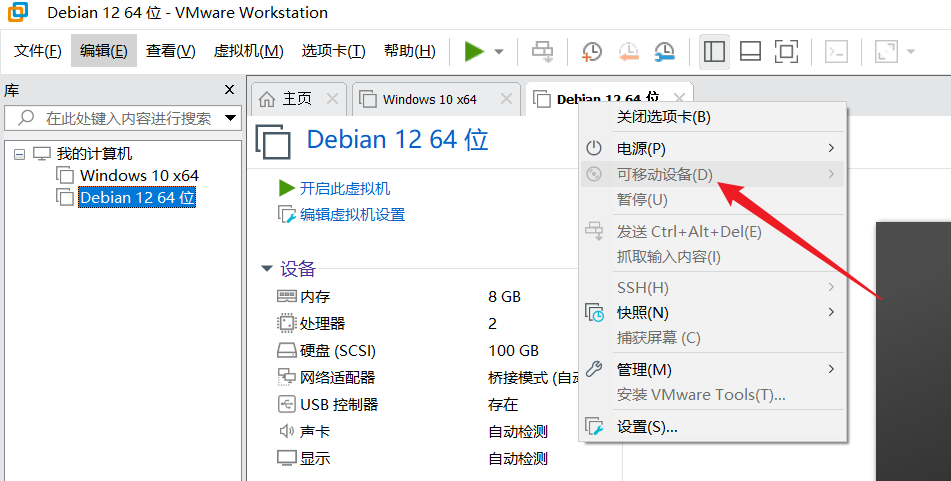Open the 电源(P) submenu
This screenshot has width=951, height=481.
[x=713, y=149]
